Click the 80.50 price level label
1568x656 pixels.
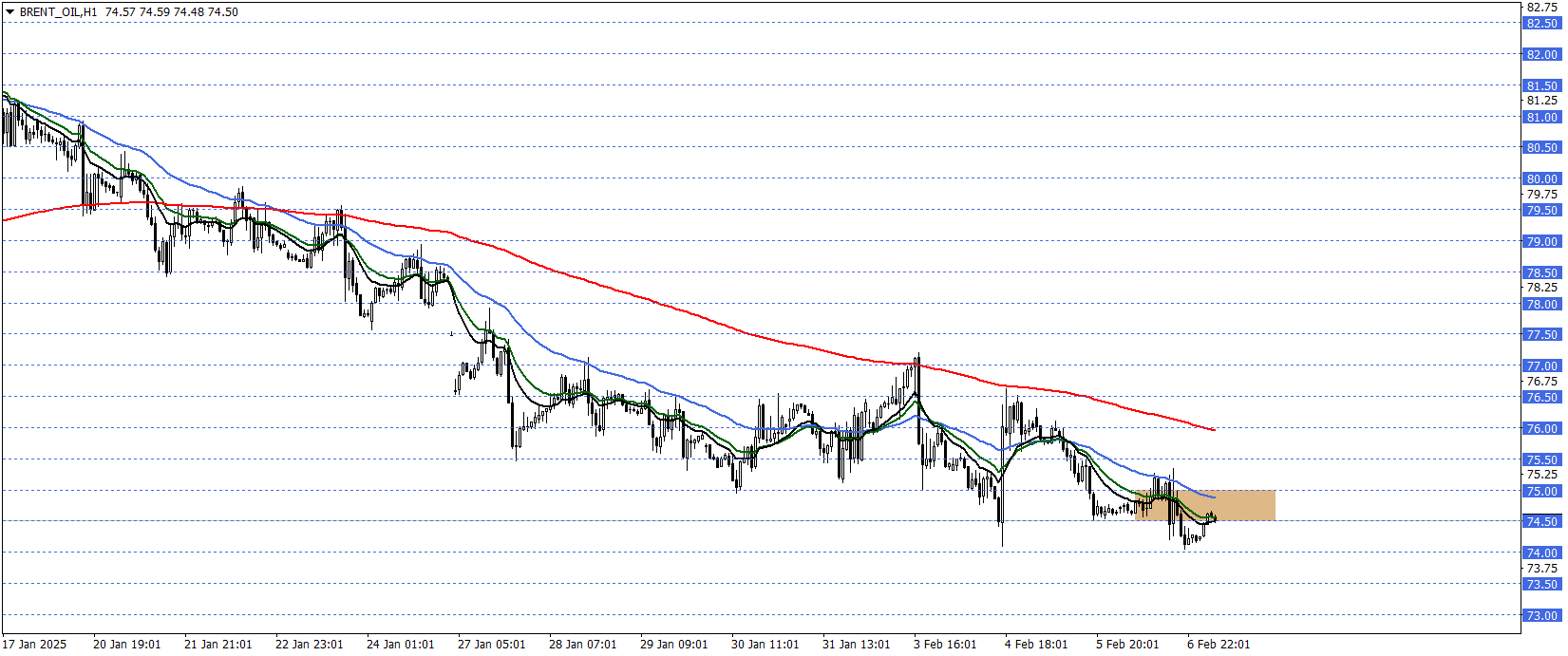tap(1542, 147)
